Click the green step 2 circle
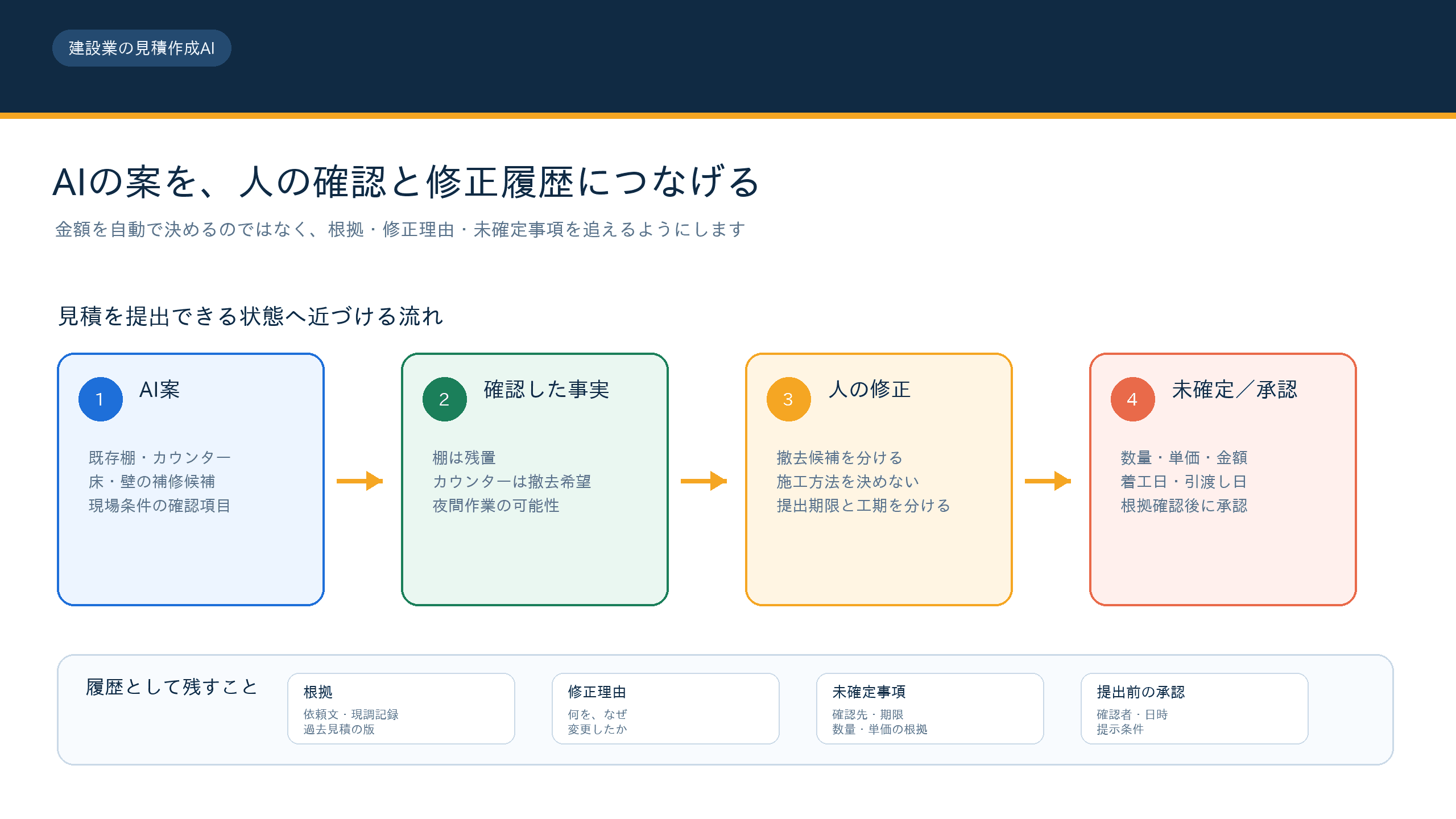Image resolution: width=1456 pixels, height=819 pixels. click(x=445, y=399)
